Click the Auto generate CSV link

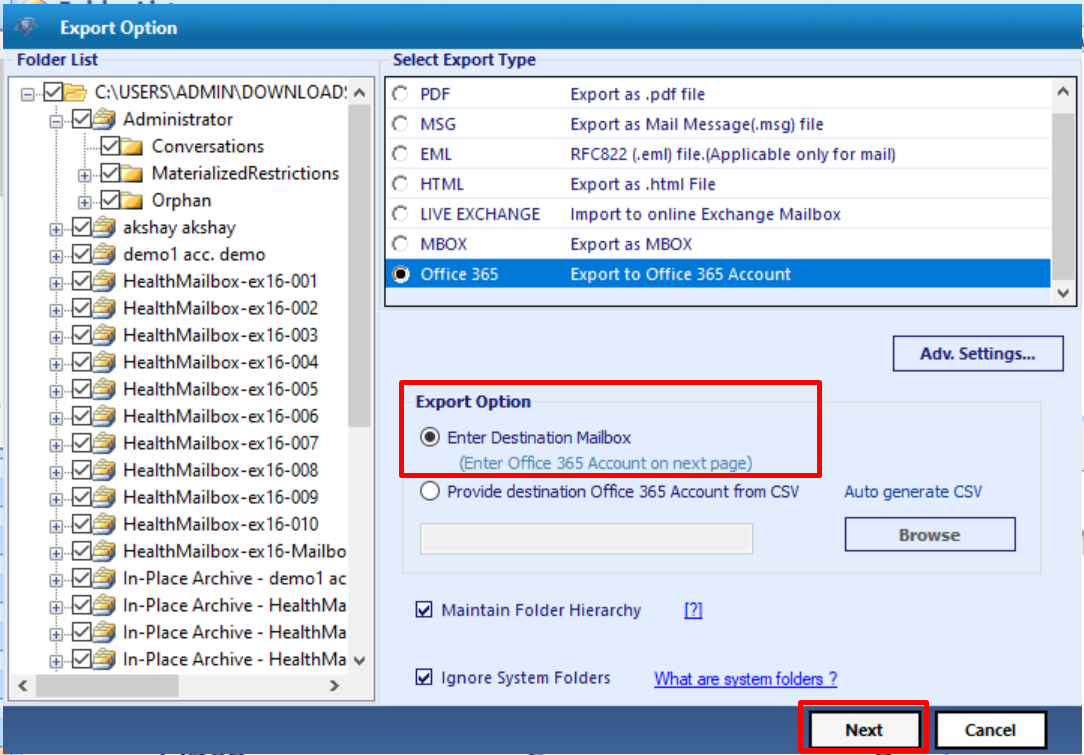pyautogui.click(x=913, y=492)
